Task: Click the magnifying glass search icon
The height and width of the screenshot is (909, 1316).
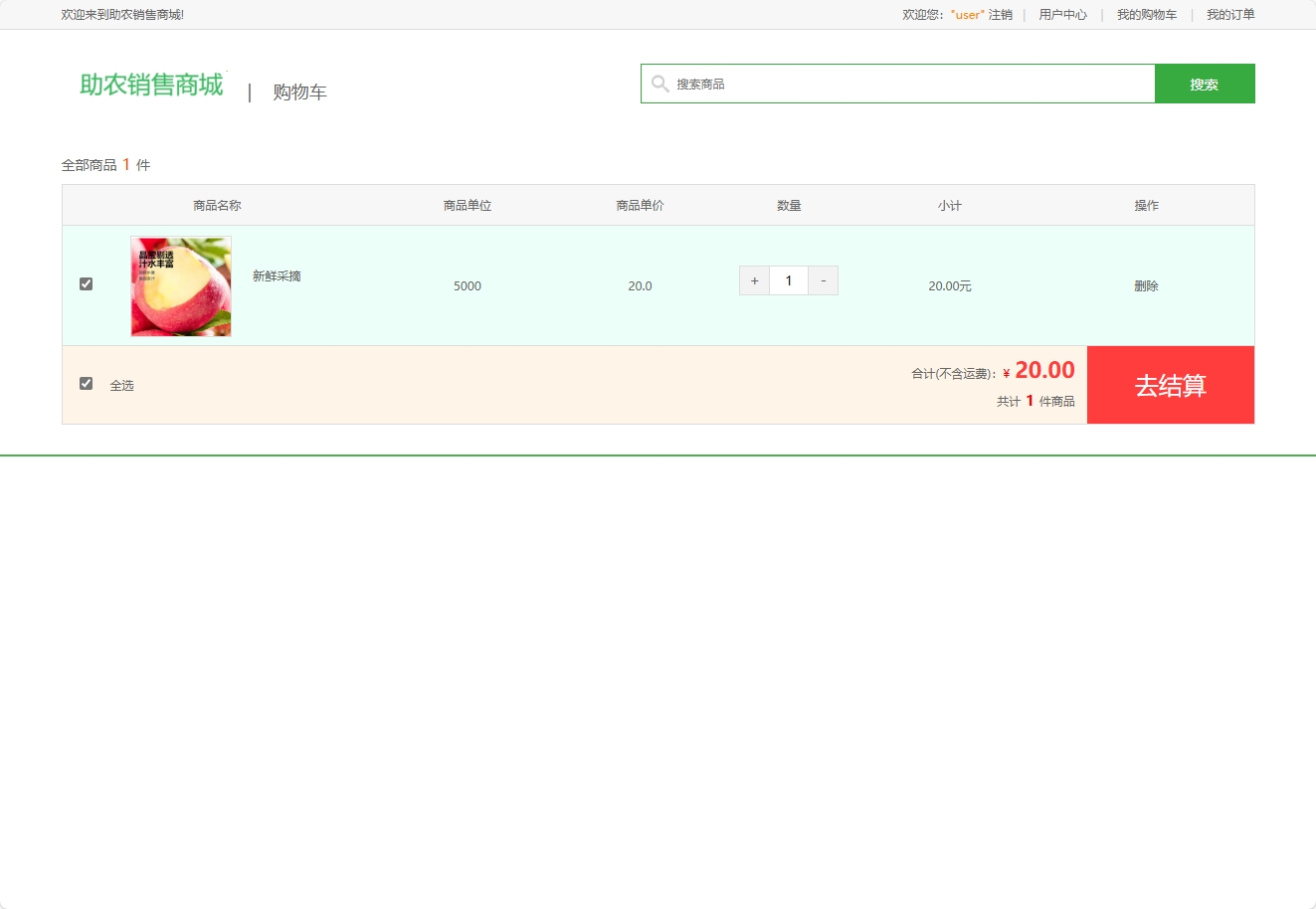Action: point(659,84)
